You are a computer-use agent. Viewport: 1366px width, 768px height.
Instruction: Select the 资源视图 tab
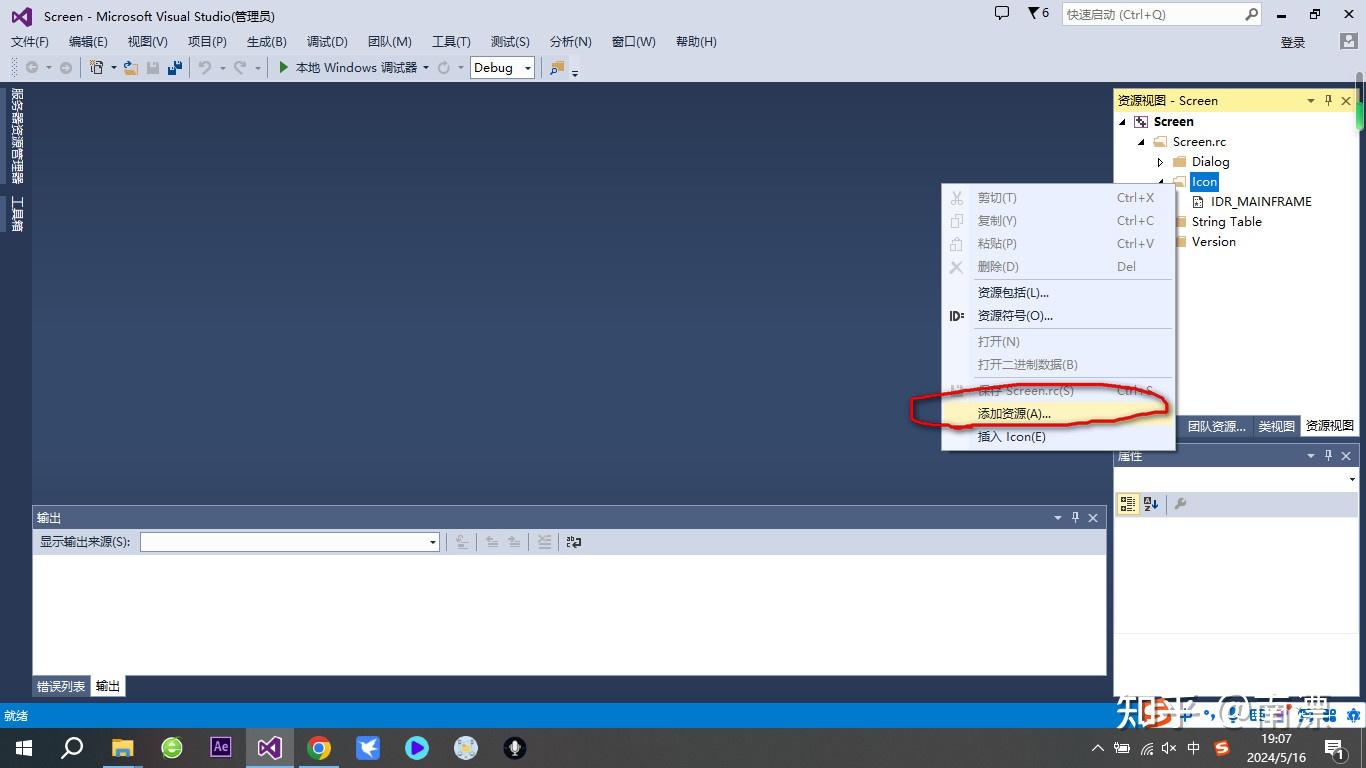coord(1329,426)
